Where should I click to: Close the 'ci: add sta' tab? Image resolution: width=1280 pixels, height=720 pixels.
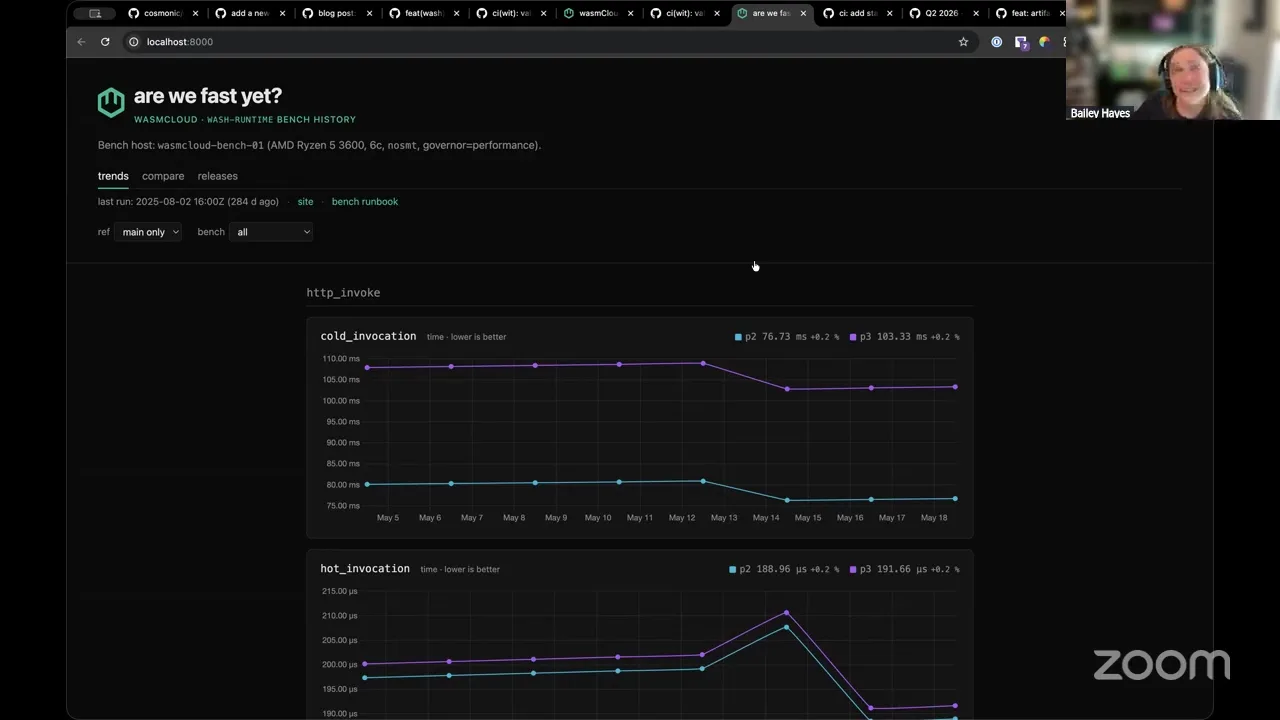pos(889,13)
